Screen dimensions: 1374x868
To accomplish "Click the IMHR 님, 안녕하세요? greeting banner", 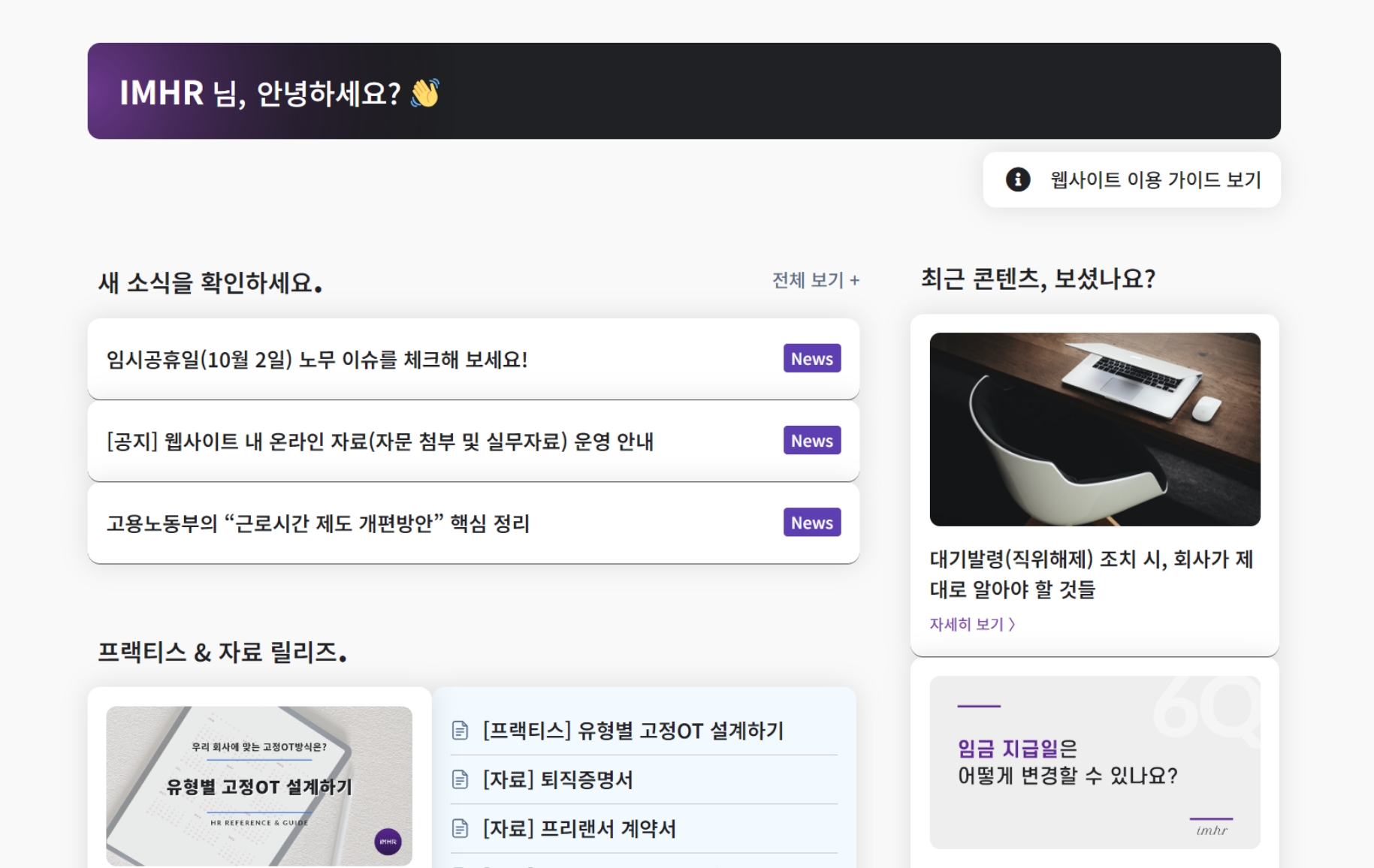I will pos(684,91).
